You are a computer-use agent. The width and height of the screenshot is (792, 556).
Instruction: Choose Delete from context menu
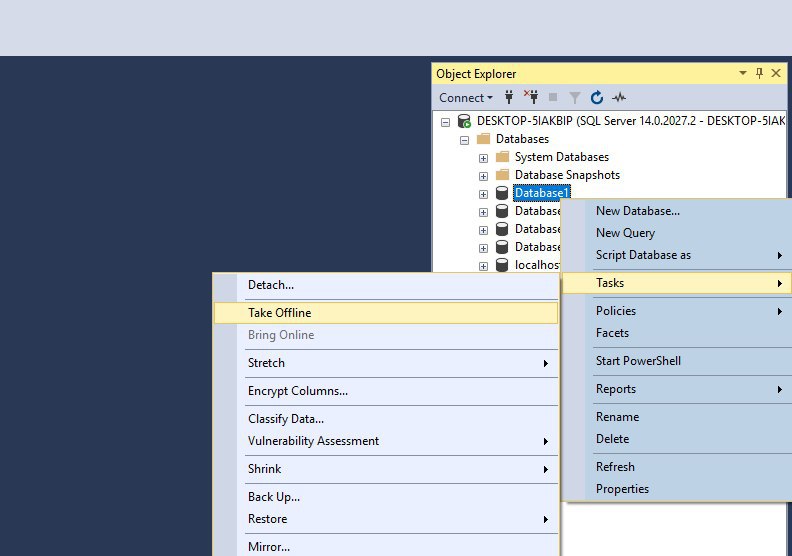coord(676,439)
